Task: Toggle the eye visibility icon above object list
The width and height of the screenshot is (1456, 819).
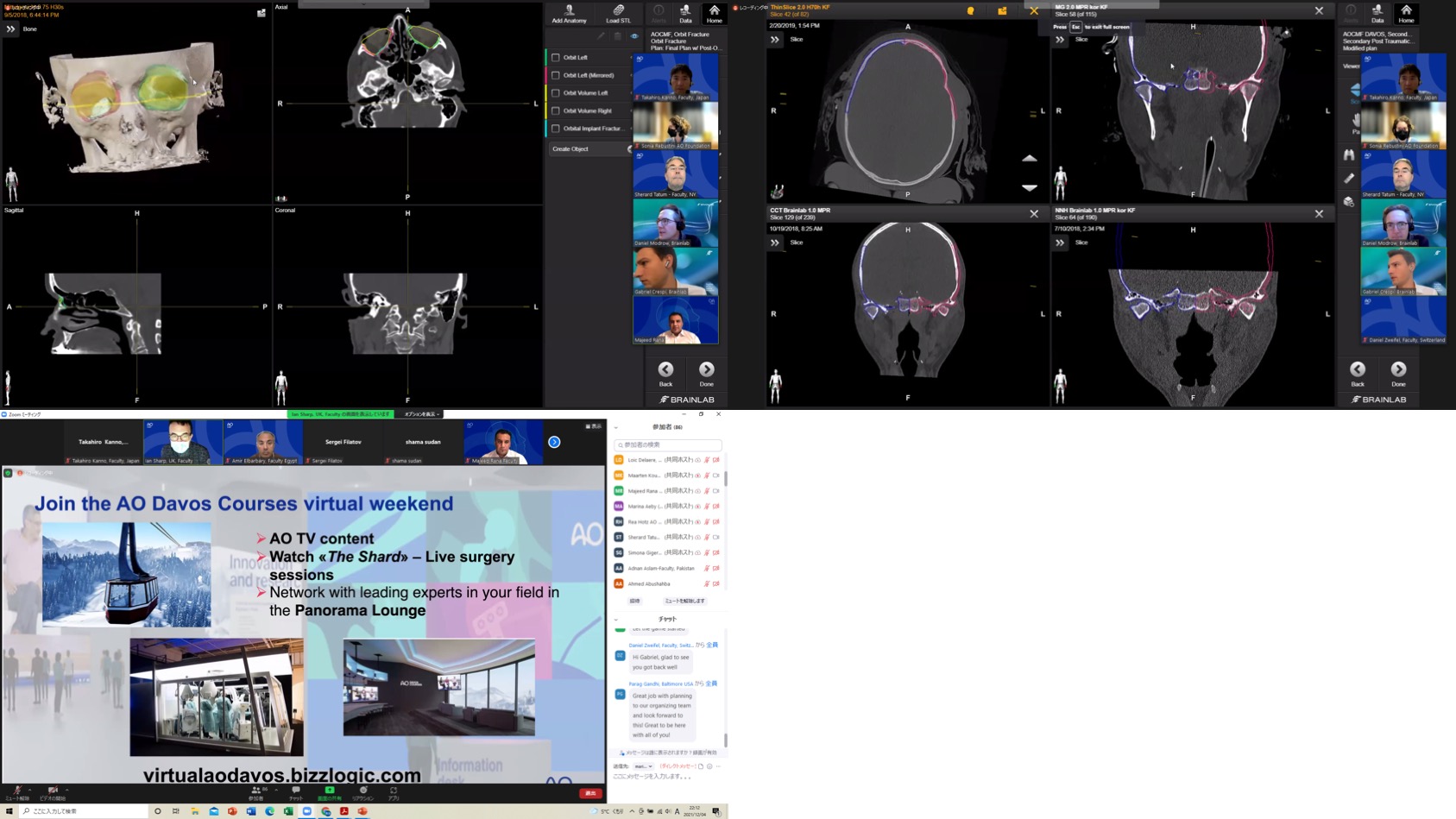Action: point(634,36)
